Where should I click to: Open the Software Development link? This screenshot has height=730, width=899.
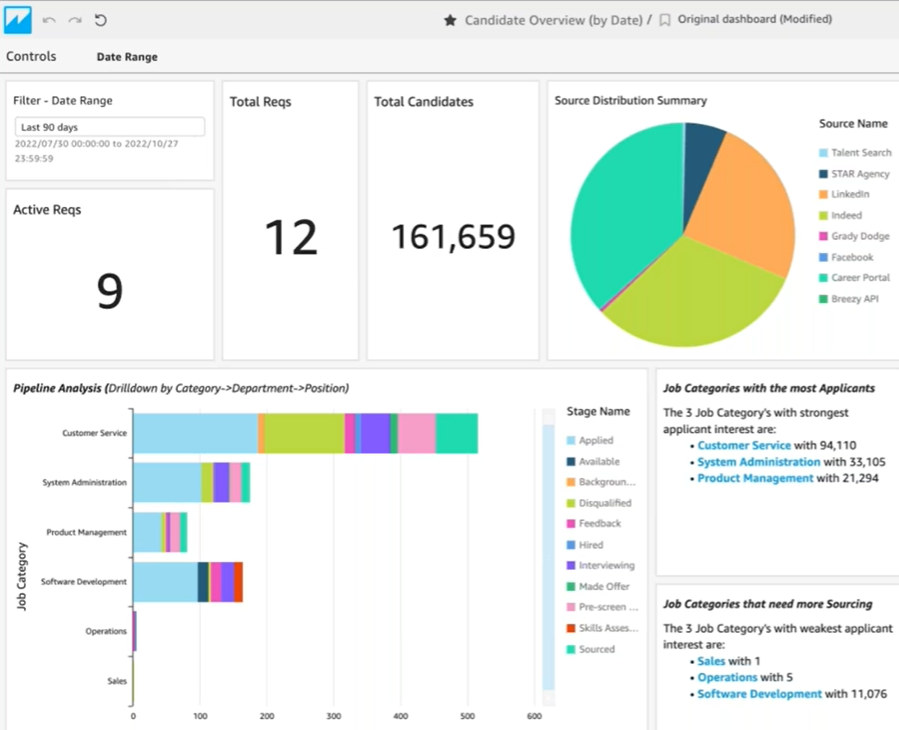coord(759,694)
